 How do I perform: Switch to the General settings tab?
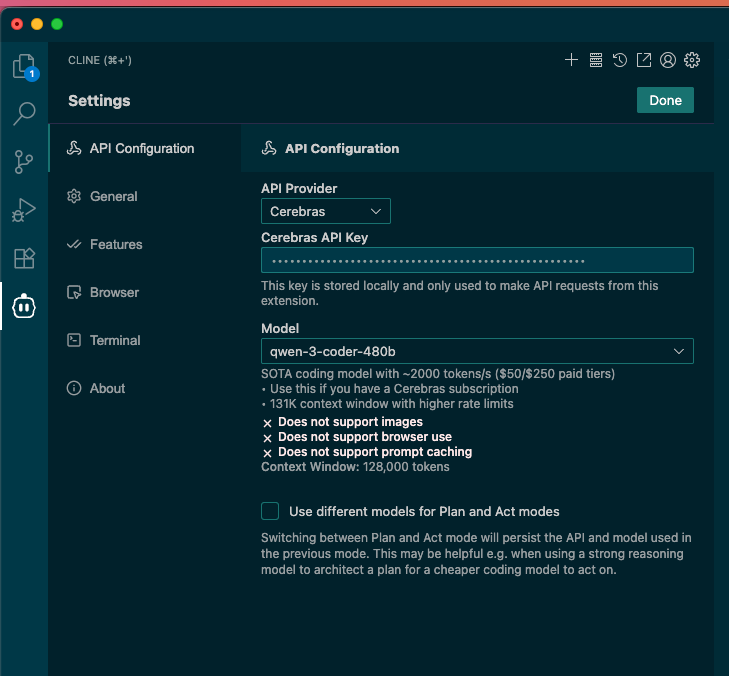pos(145,196)
